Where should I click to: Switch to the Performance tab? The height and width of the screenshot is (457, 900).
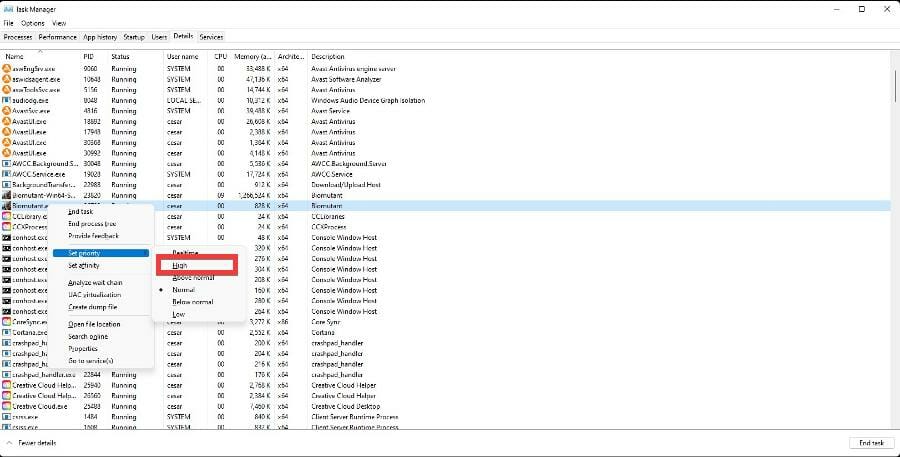57,37
